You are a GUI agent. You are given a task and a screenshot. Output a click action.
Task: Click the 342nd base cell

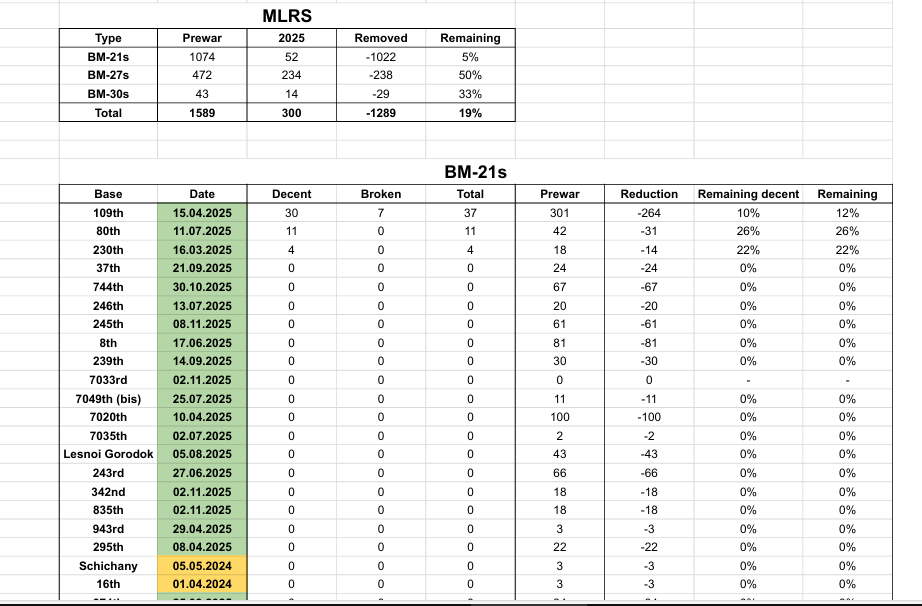click(108, 491)
